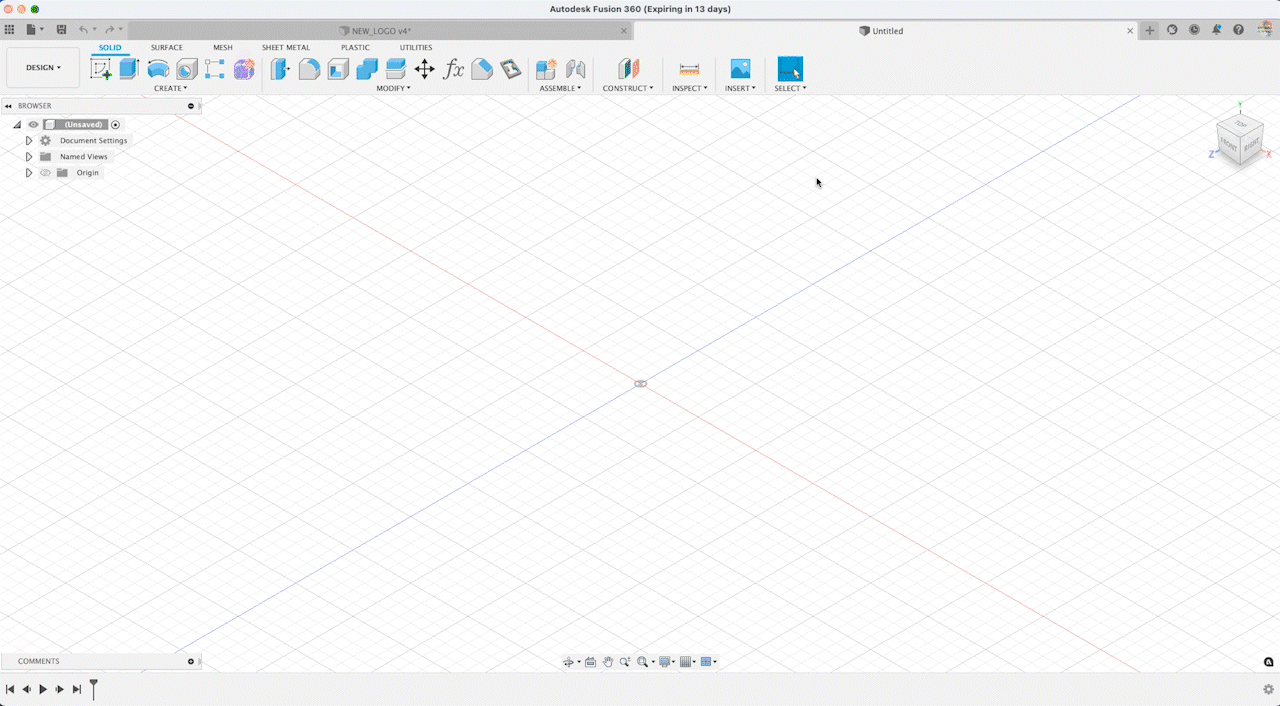Image resolution: width=1280 pixels, height=706 pixels.
Task: Select the Move/Copy tool
Action: (425, 69)
